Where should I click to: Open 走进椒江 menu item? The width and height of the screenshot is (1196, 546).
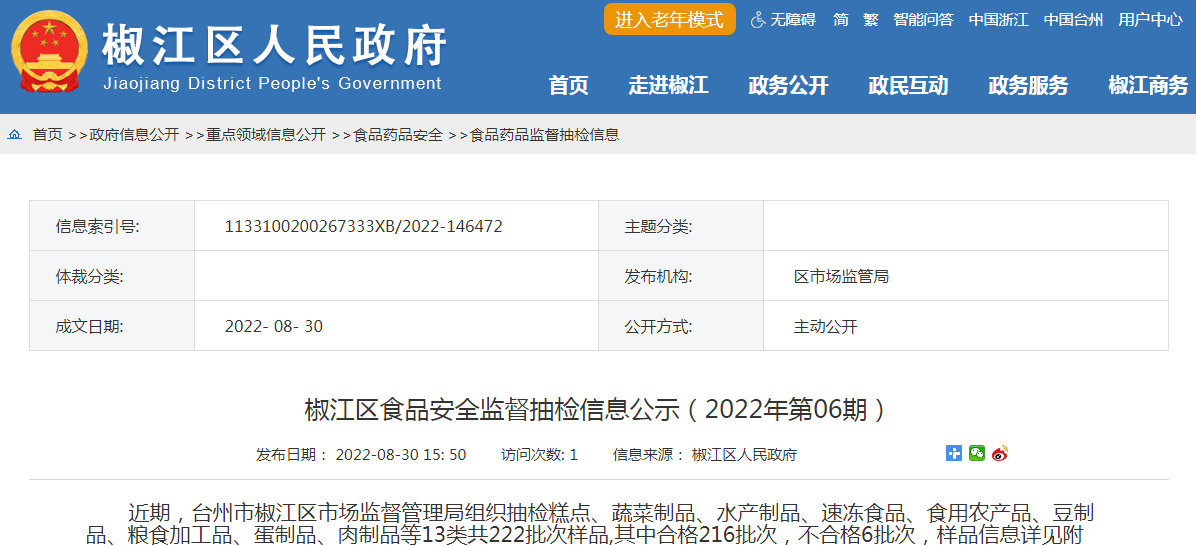coord(669,85)
